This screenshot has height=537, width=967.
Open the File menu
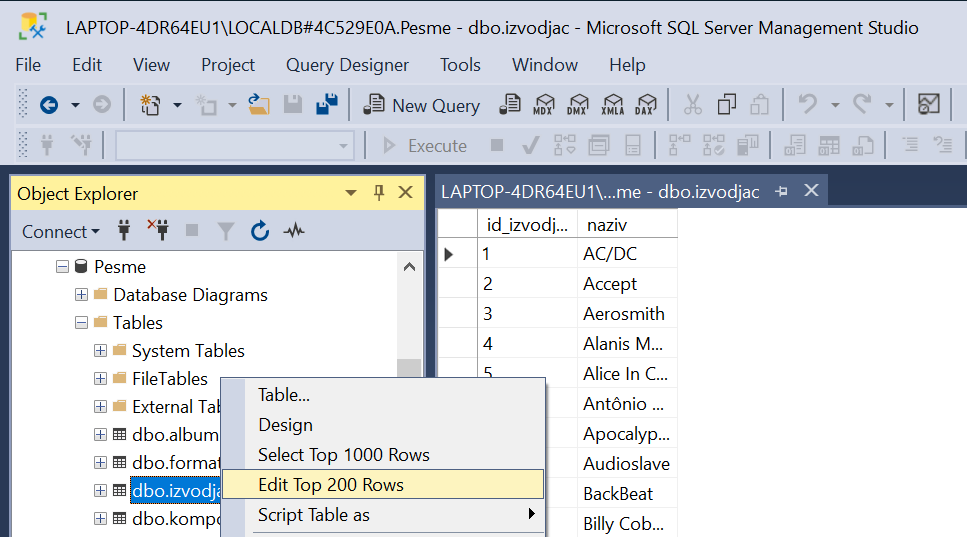28,65
